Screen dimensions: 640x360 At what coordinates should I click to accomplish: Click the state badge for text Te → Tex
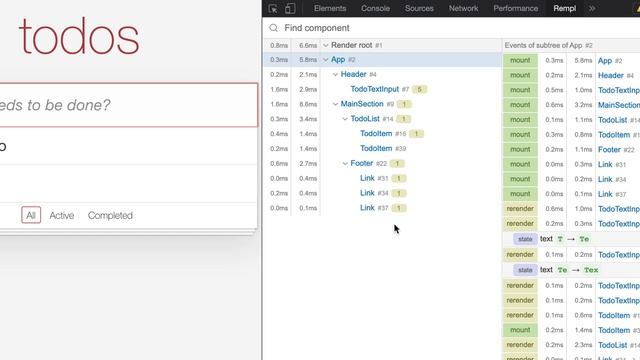pyautogui.click(x=525, y=270)
